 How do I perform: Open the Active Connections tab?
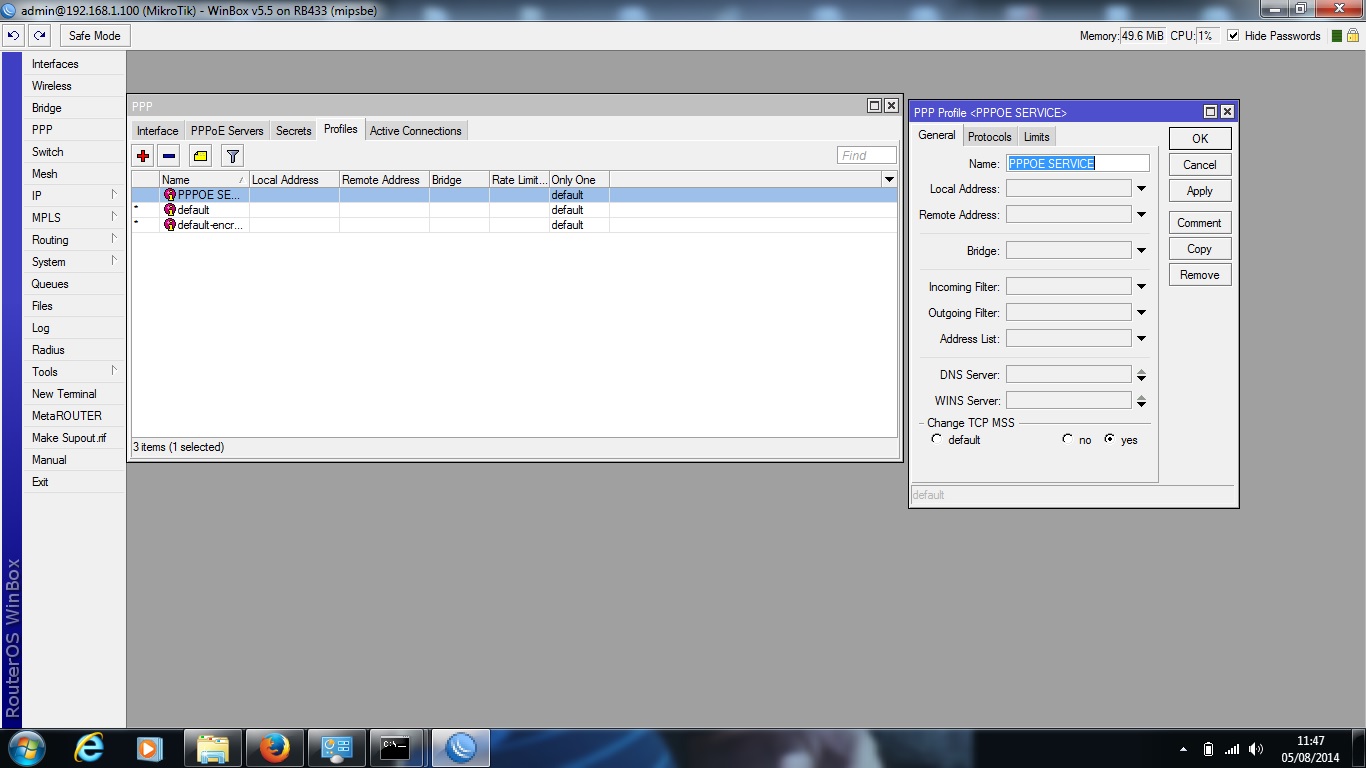click(x=416, y=131)
